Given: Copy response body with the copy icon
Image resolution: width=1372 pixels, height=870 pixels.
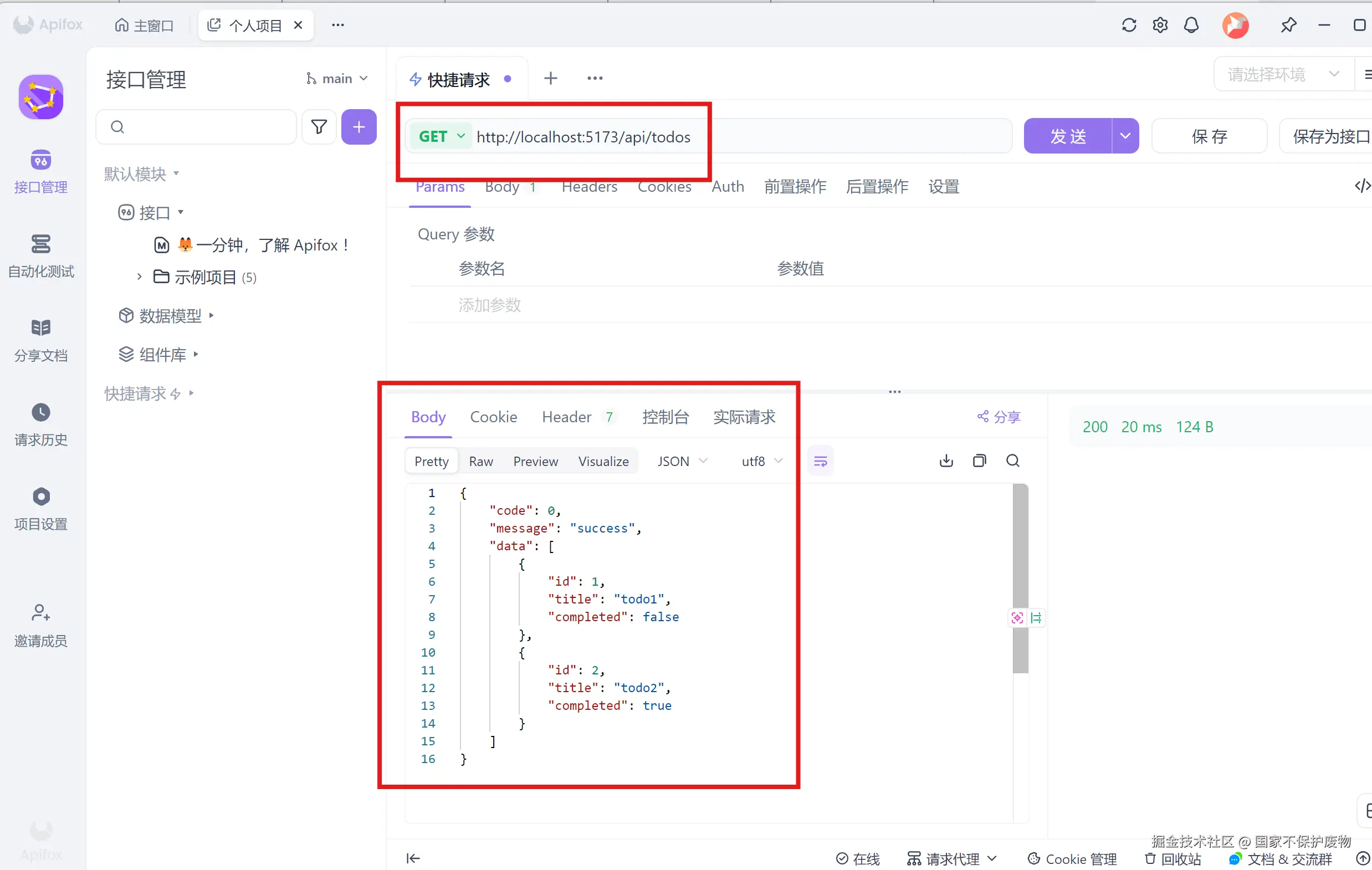Looking at the screenshot, I should coord(979,460).
